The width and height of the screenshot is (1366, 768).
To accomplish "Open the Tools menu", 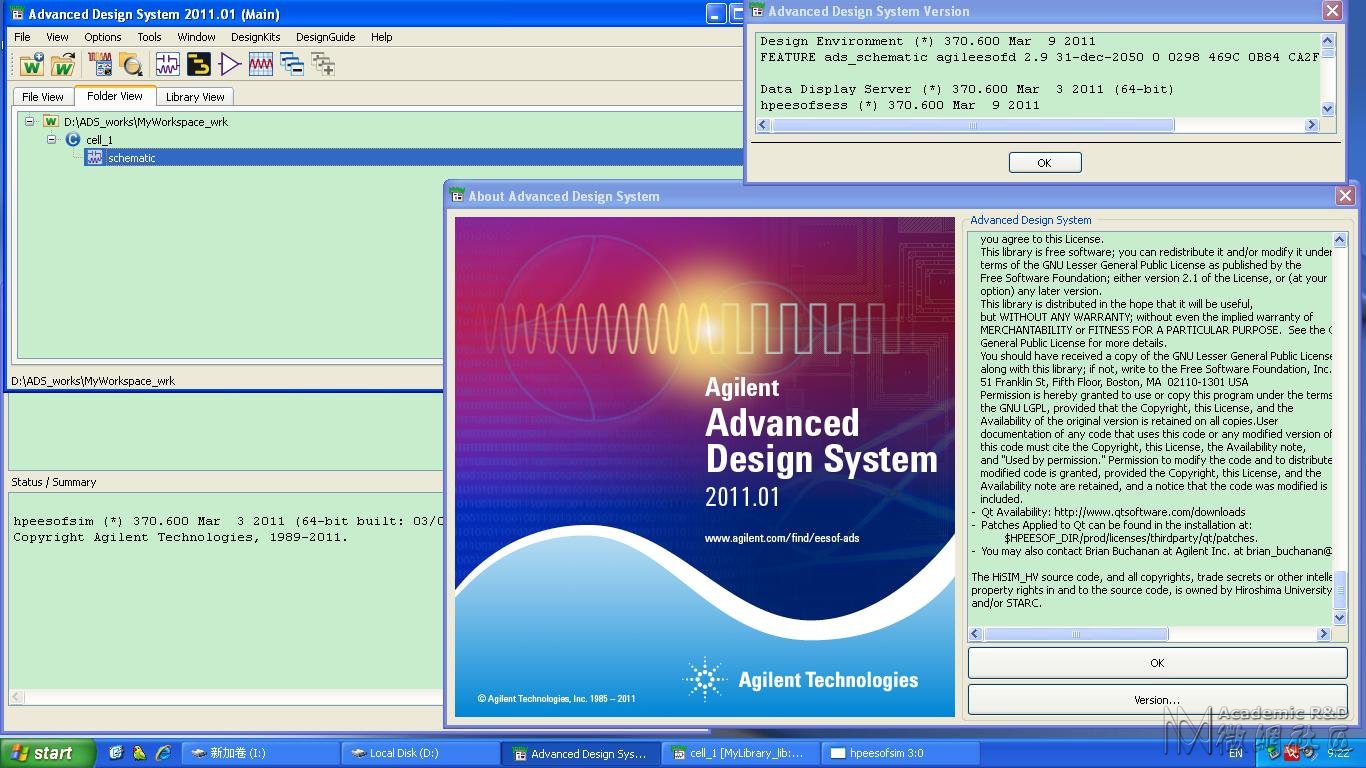I will [149, 37].
